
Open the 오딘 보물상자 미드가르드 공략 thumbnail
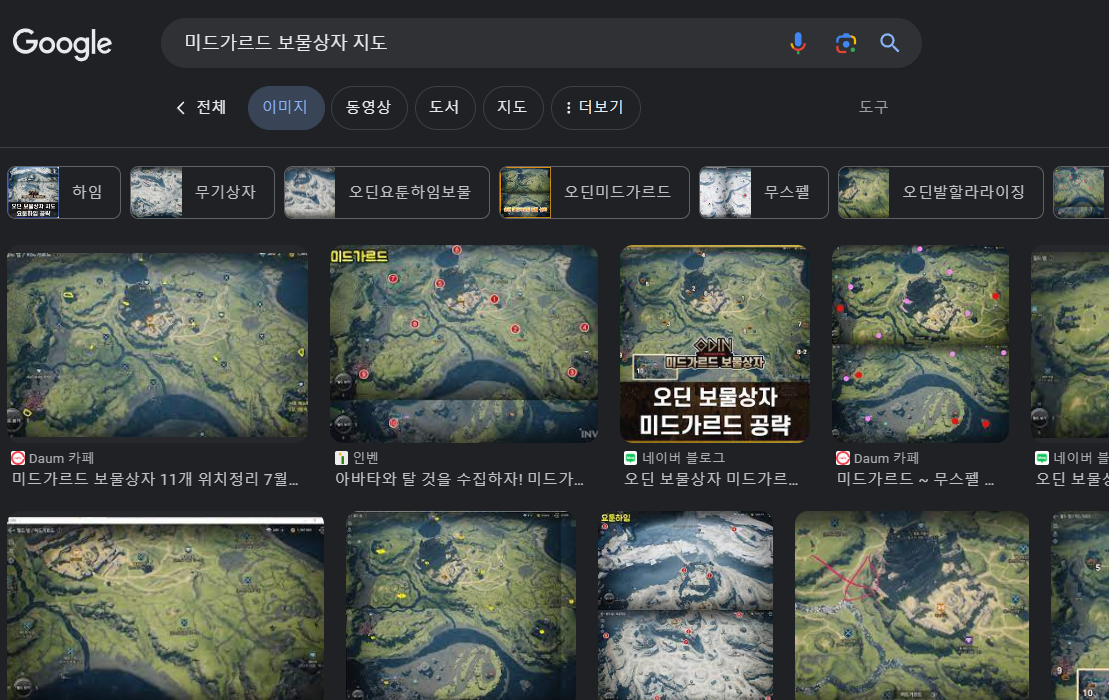coord(714,344)
